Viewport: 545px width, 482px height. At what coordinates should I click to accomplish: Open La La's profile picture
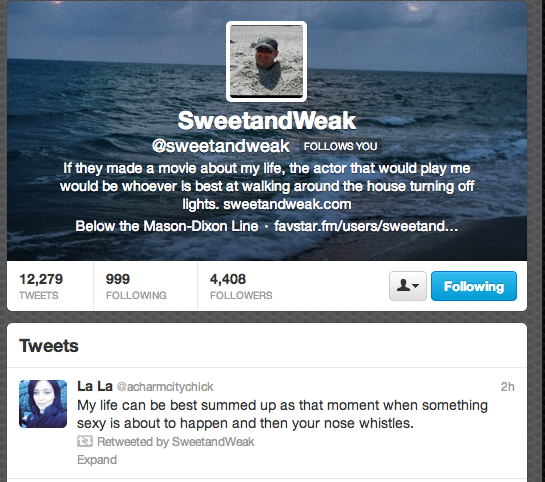point(43,404)
